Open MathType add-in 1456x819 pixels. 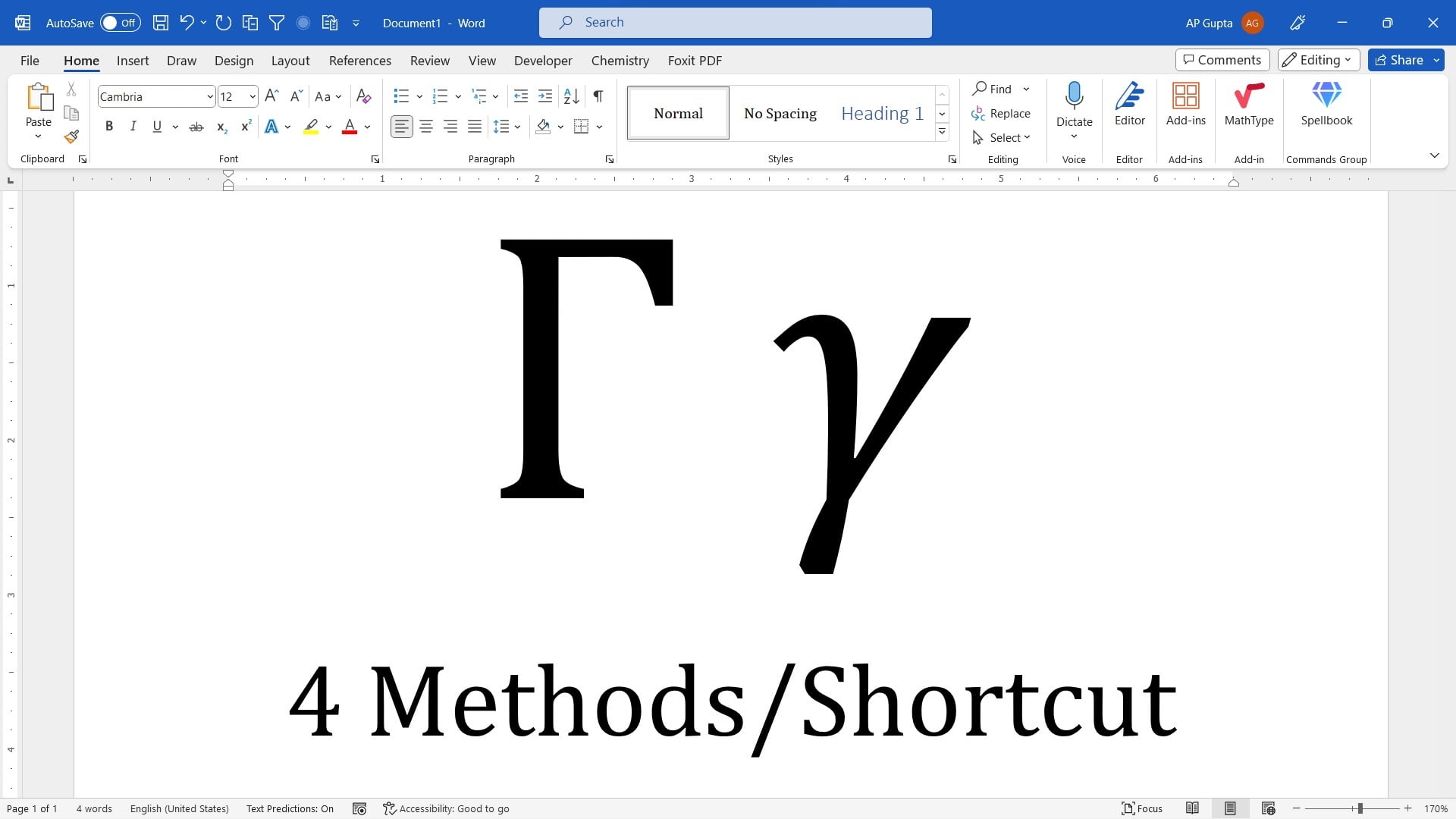[1249, 105]
